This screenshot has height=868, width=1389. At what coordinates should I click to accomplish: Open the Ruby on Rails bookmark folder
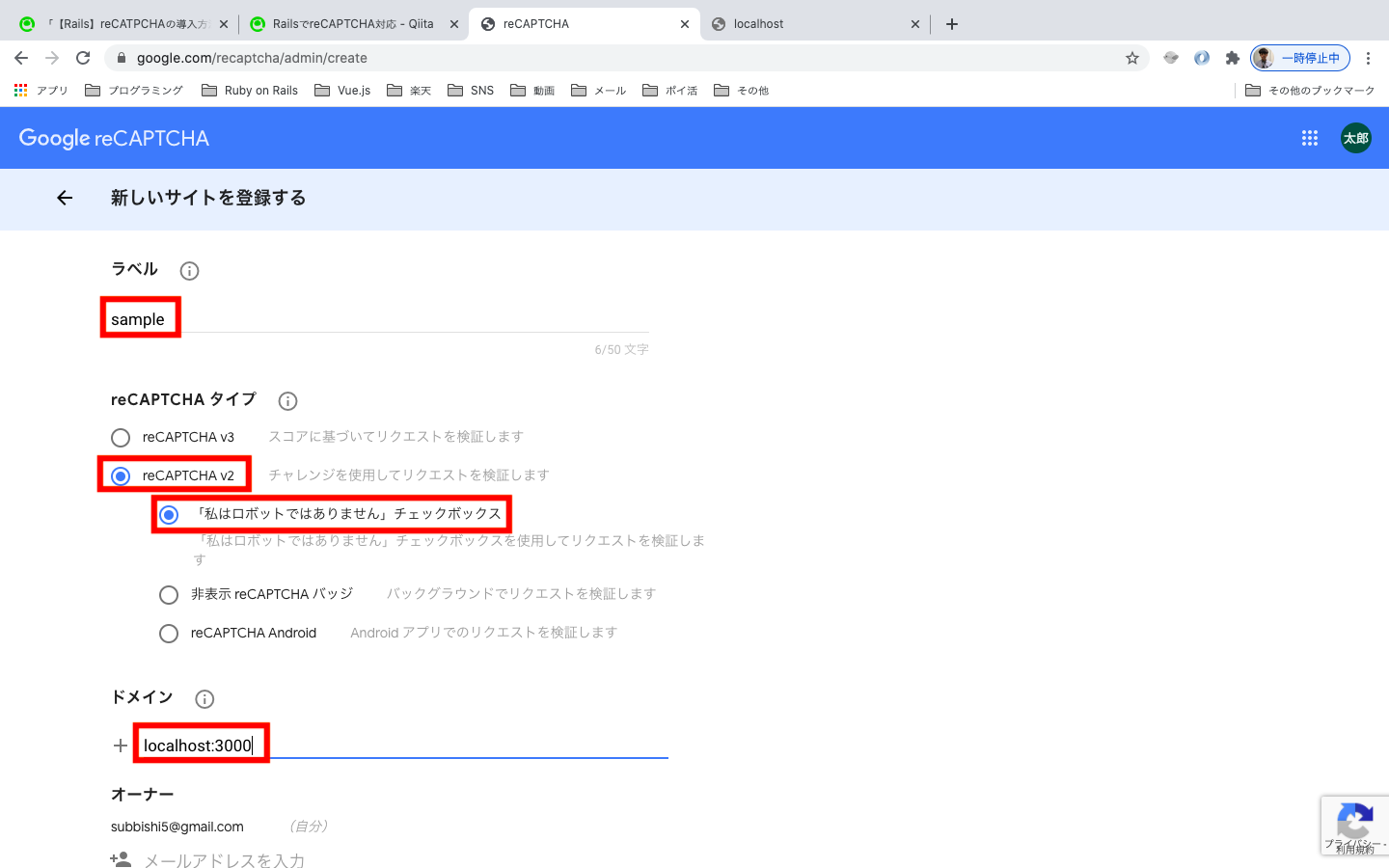click(x=250, y=91)
